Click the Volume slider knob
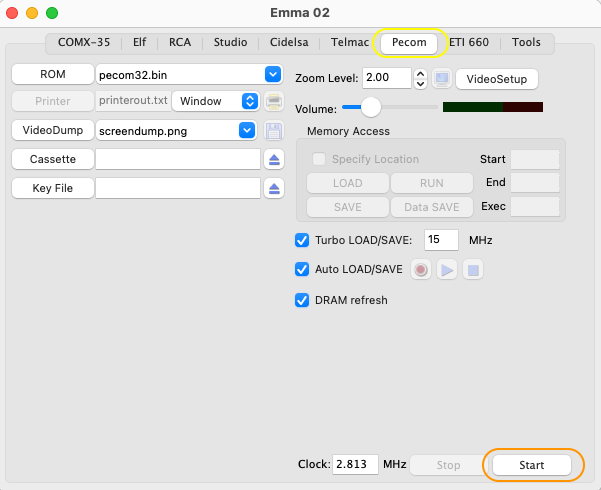This screenshot has width=601, height=490. pyautogui.click(x=371, y=107)
